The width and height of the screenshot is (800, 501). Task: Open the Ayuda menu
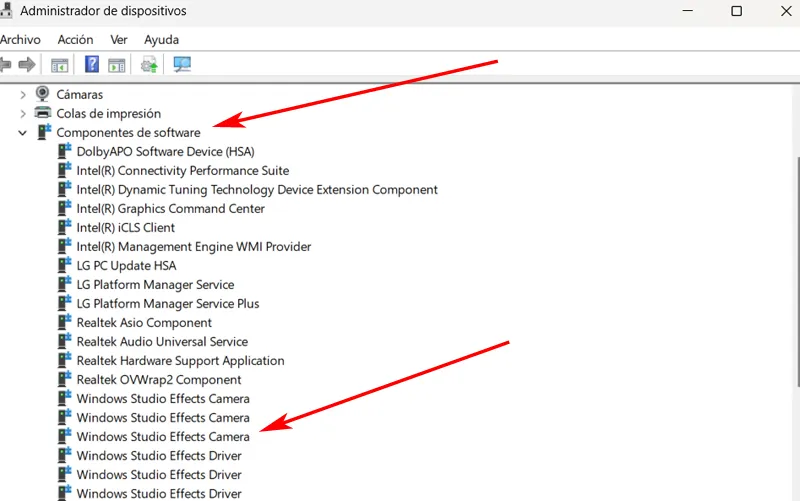(161, 40)
